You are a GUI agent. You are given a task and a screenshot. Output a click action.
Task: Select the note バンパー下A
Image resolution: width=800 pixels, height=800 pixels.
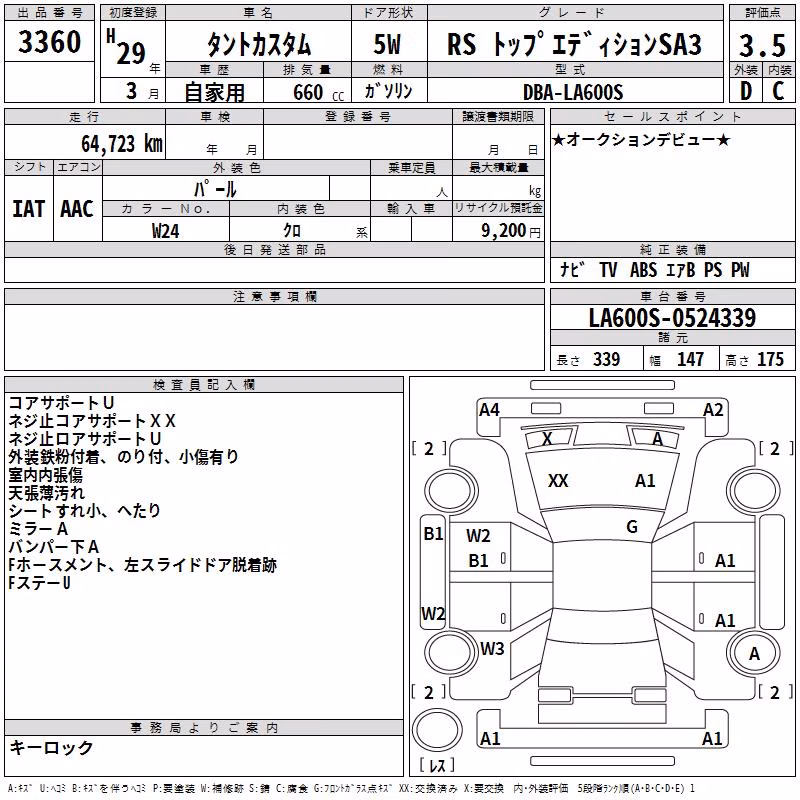coord(54,547)
